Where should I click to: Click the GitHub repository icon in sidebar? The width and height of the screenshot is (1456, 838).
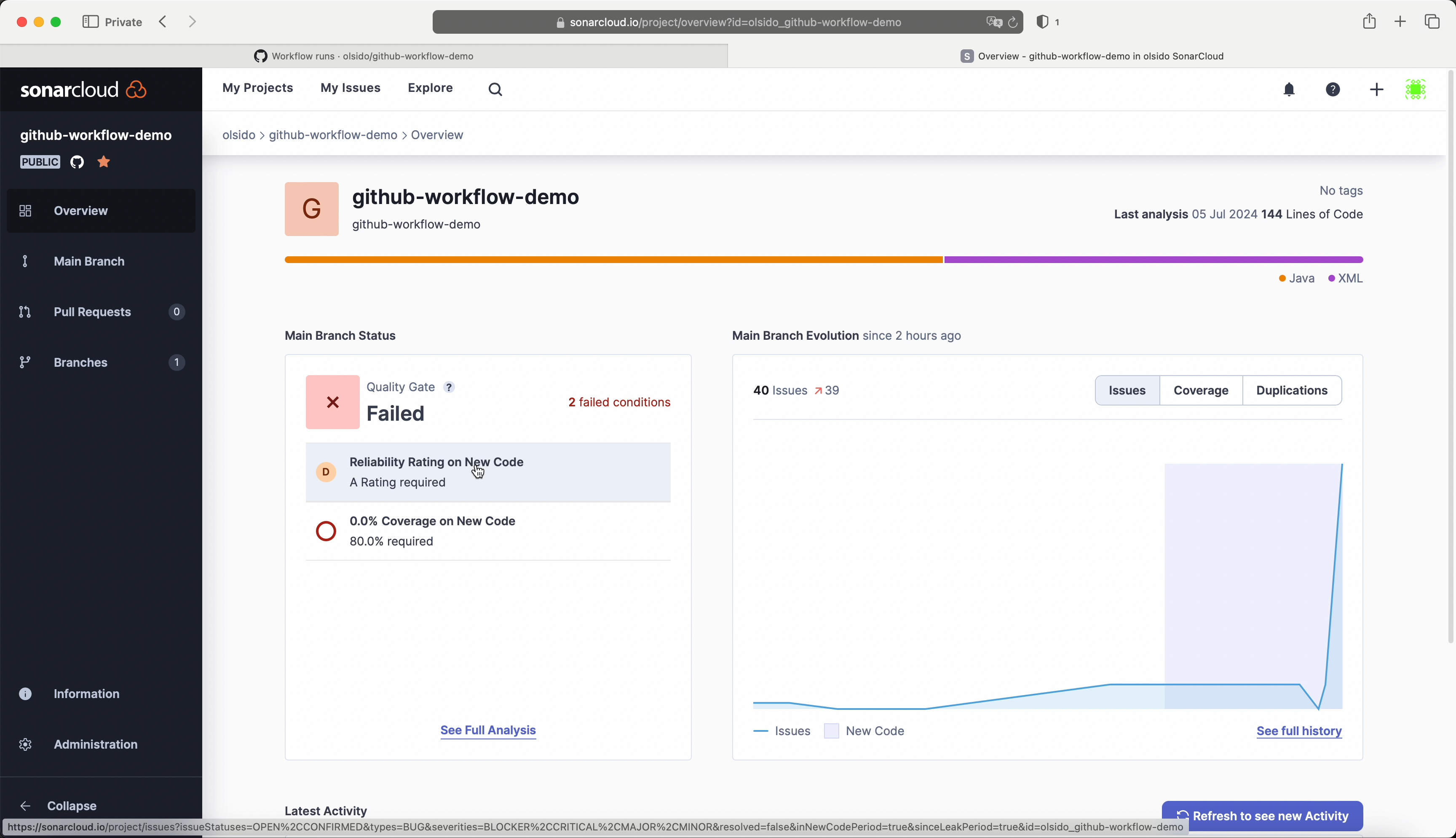click(77, 162)
